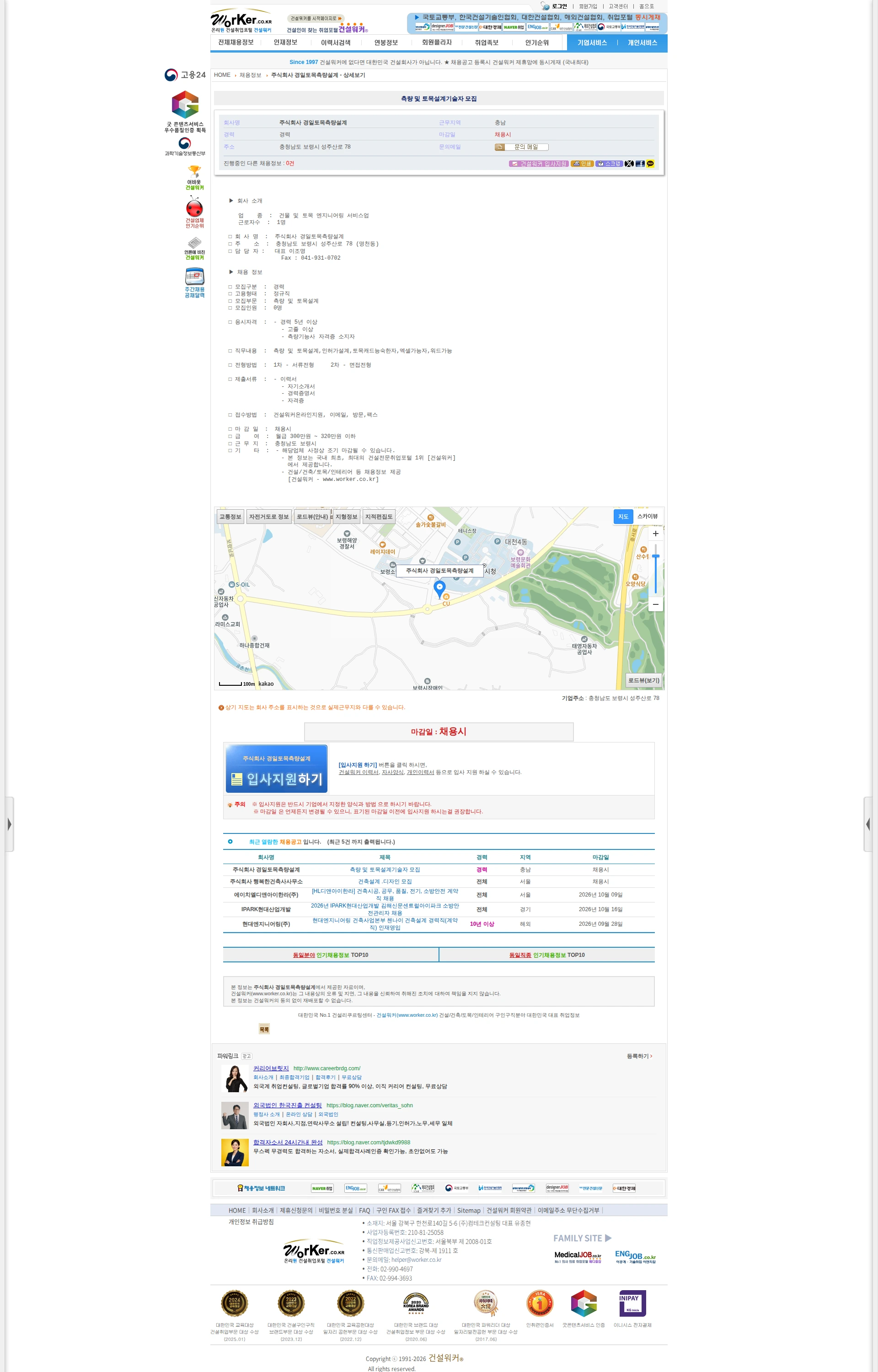Open the 현대엔지니어링 첸나이 건축설계 posting
Screen dimensions: 878x1372
tap(385, 924)
